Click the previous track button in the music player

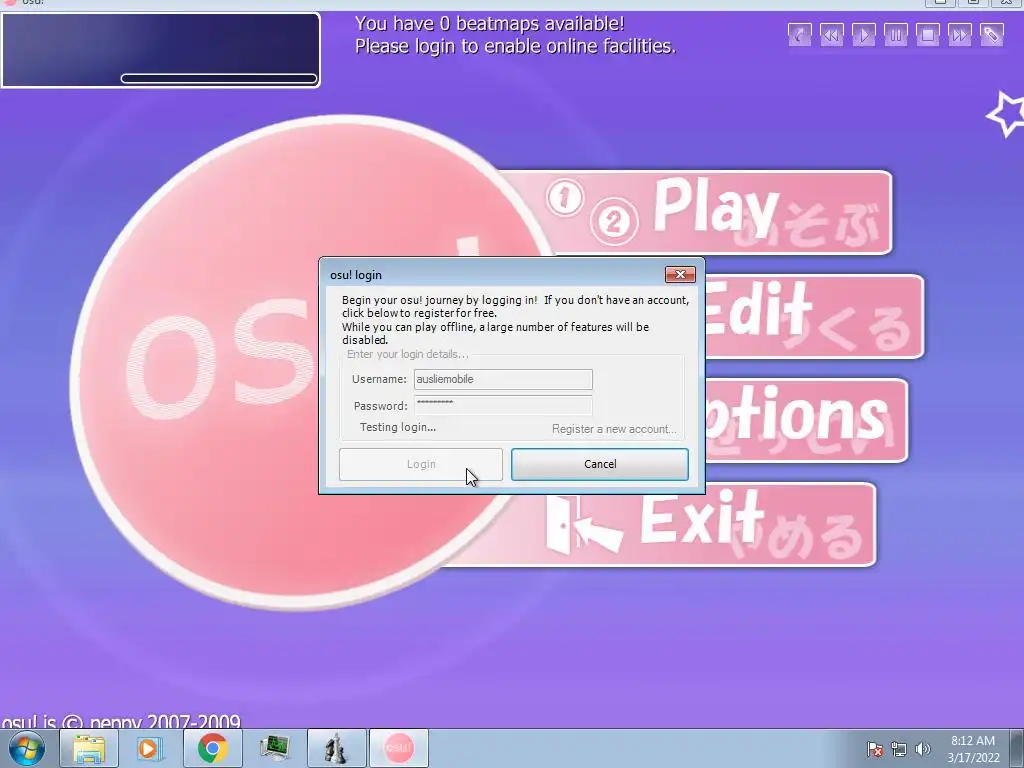pyautogui.click(x=831, y=35)
